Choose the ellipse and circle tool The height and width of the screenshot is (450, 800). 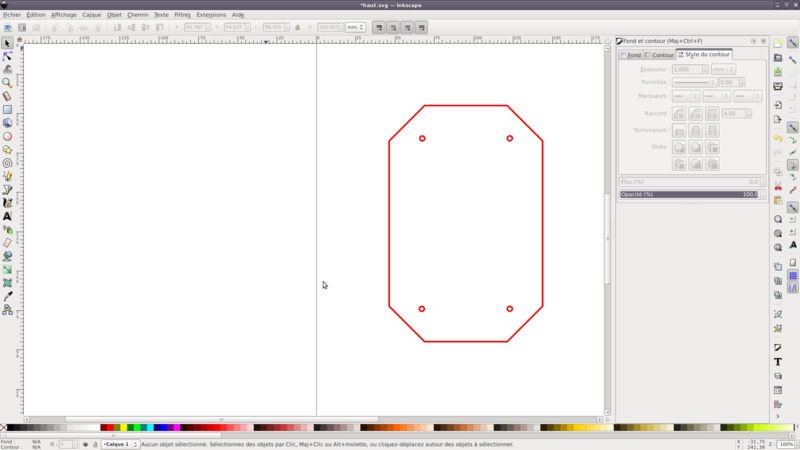click(x=7, y=136)
